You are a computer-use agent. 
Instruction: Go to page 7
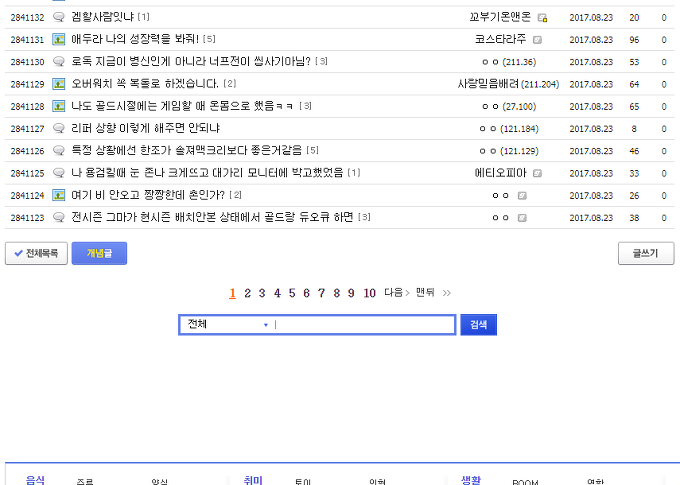tap(321, 293)
